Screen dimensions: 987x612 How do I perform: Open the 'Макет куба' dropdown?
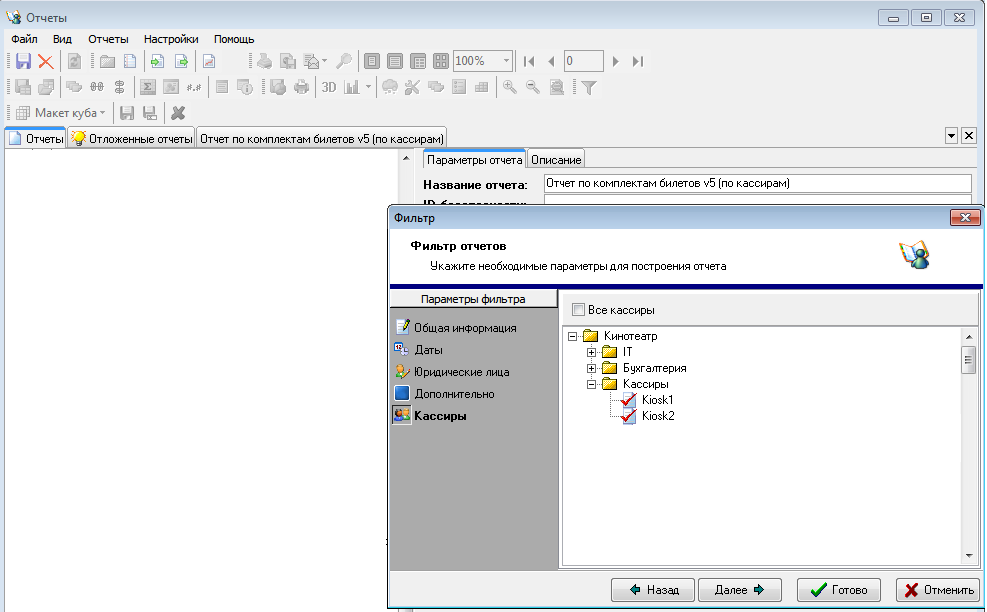point(103,112)
